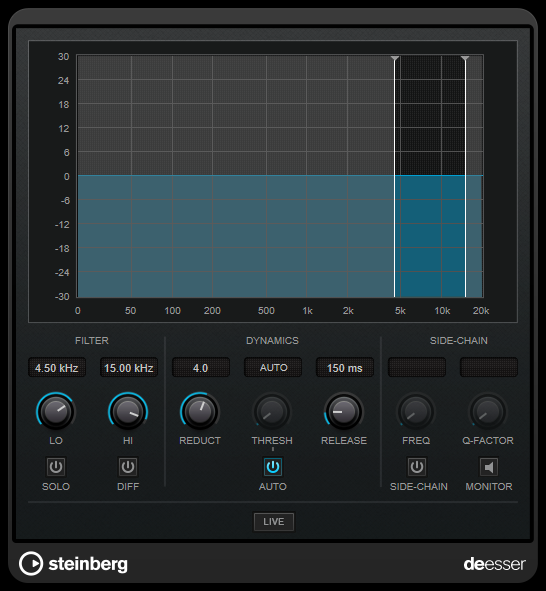Click the high frequency band handle triangle

[465, 58]
